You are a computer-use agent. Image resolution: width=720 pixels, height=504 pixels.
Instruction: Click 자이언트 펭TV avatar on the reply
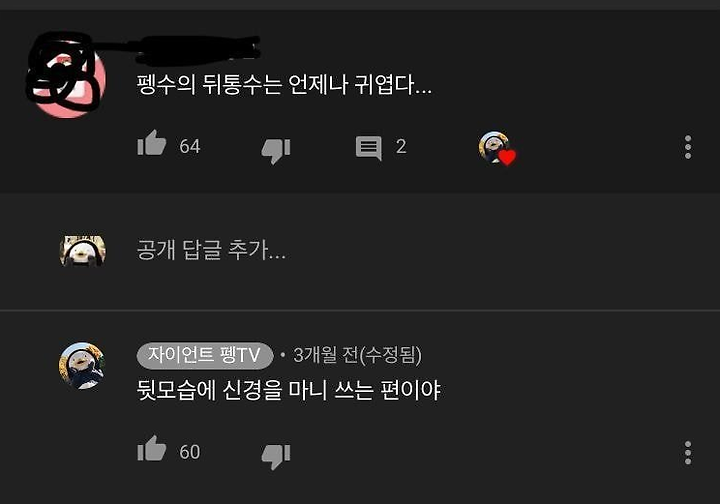tap(82, 365)
